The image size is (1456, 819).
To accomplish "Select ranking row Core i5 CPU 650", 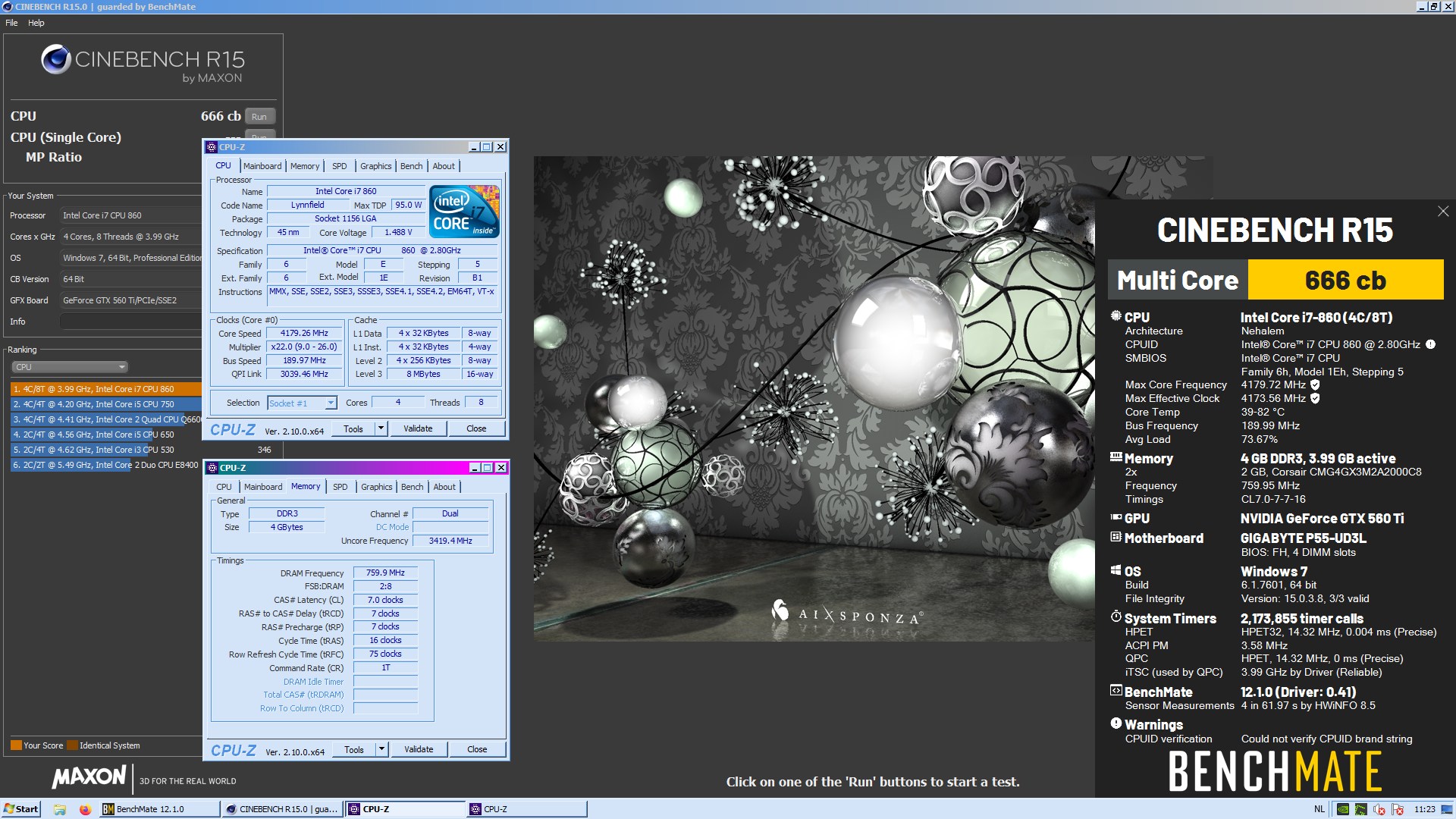I will [106, 435].
